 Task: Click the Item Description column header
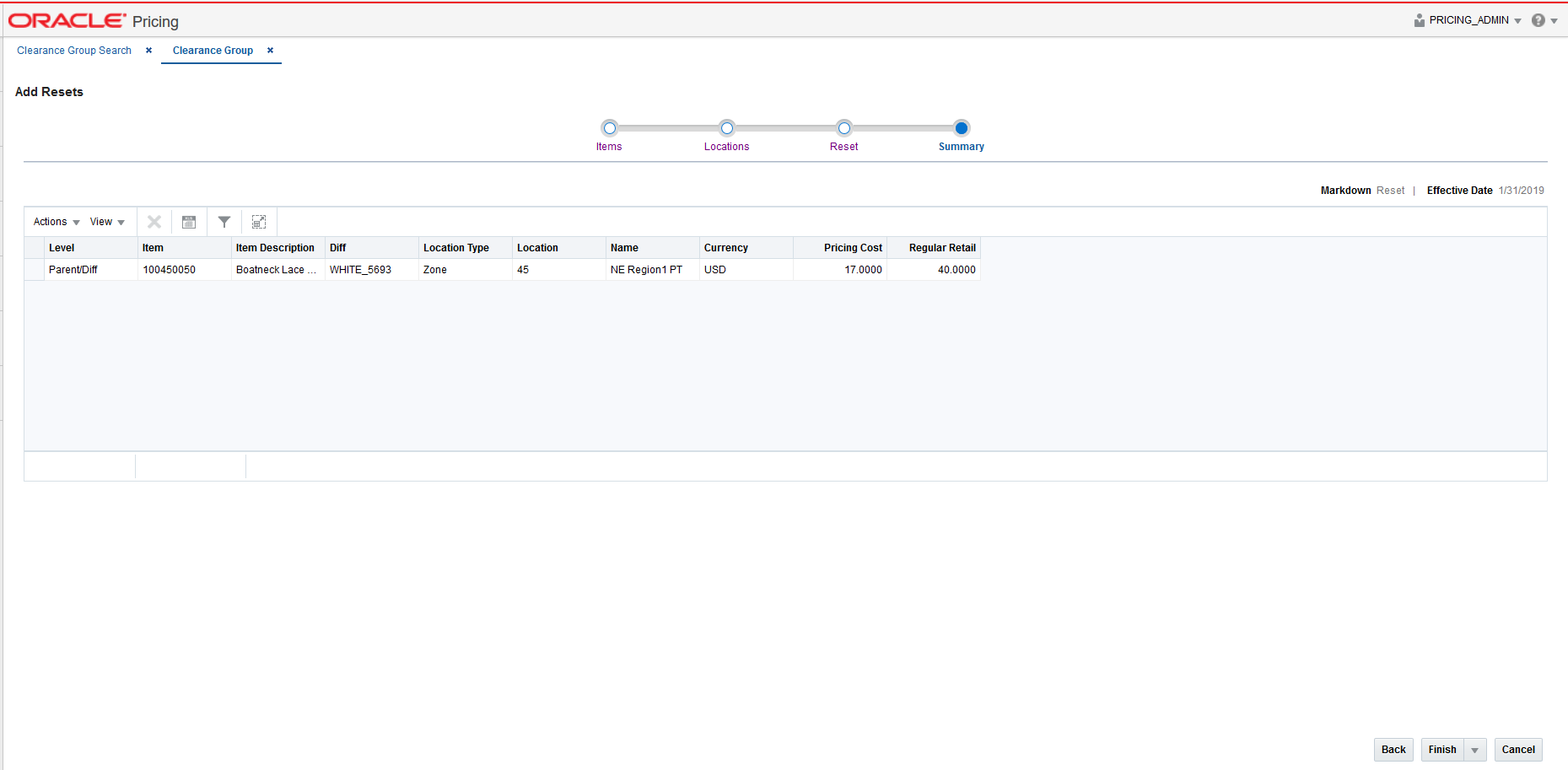pos(278,248)
